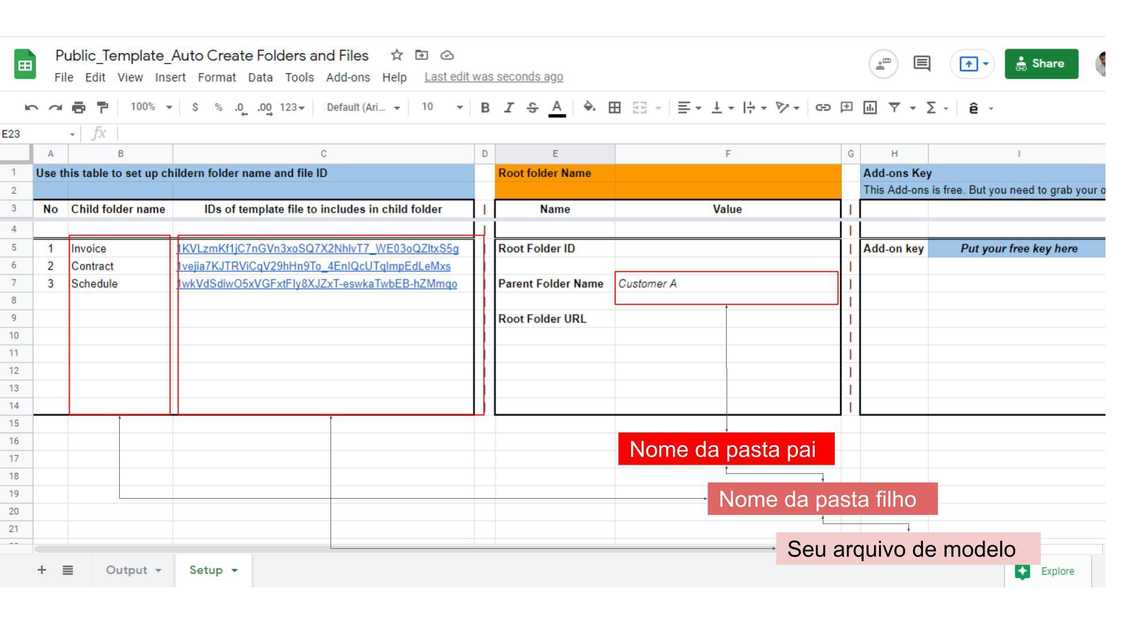
Task: Redo the last undone action
Action: 55,108
